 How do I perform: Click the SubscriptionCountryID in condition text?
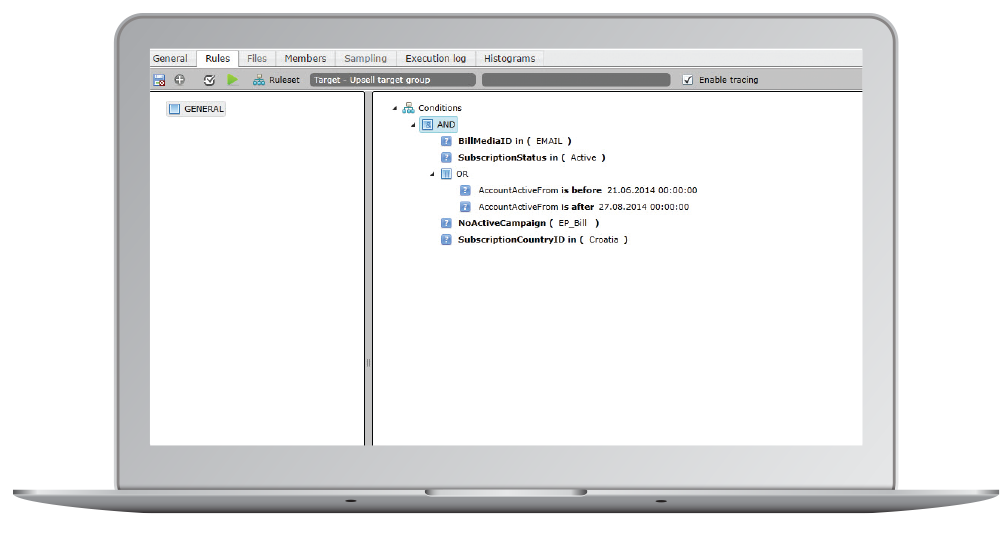[x=517, y=240]
